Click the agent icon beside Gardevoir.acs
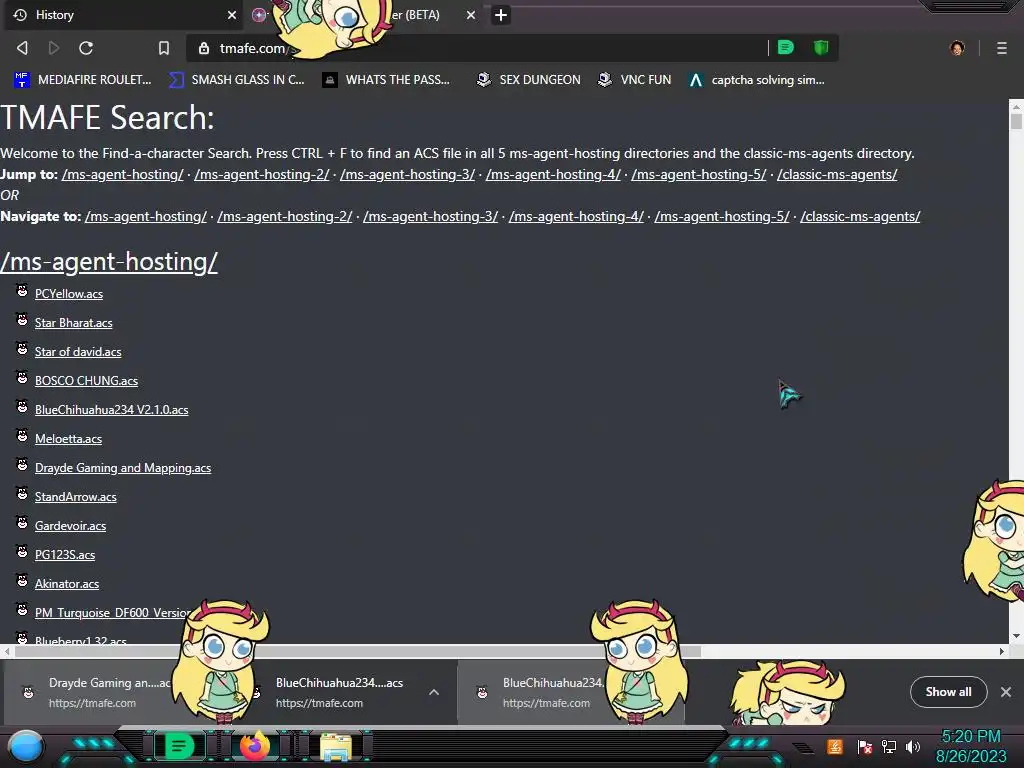Viewport: 1024px width, 768px height. click(x=22, y=522)
